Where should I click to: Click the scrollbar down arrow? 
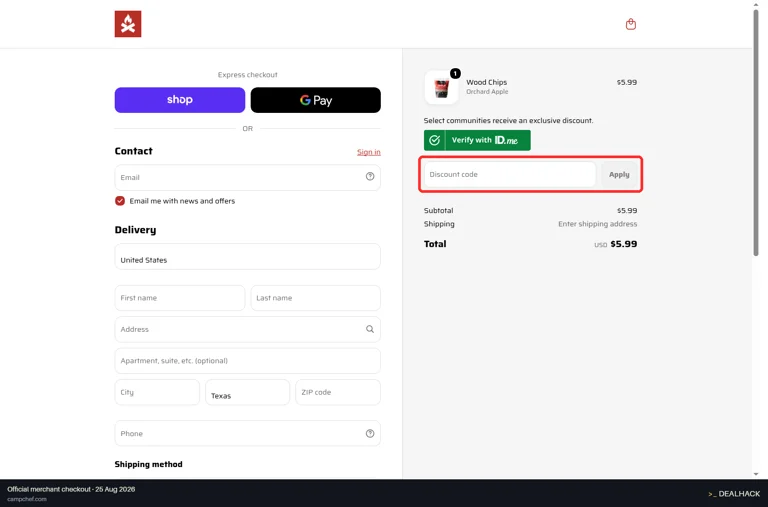click(756, 474)
